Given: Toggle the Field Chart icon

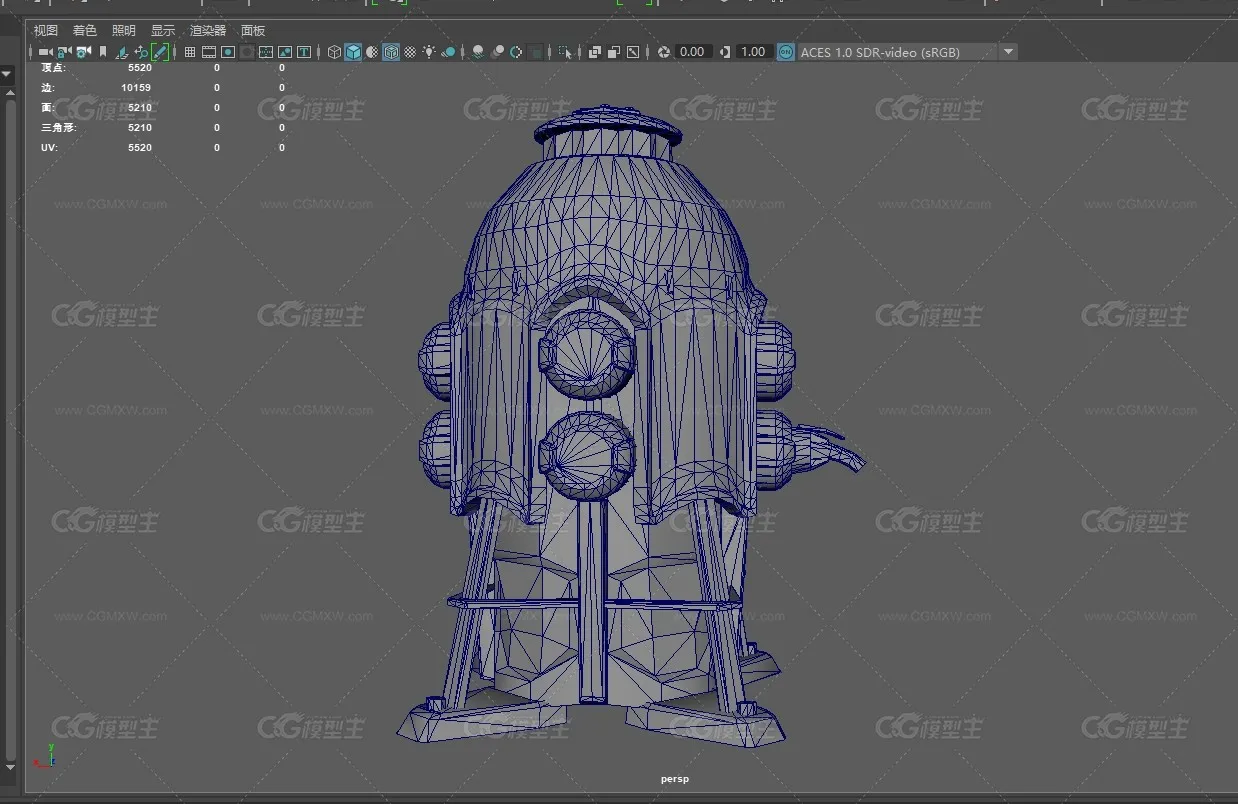Looking at the screenshot, I should 266,52.
